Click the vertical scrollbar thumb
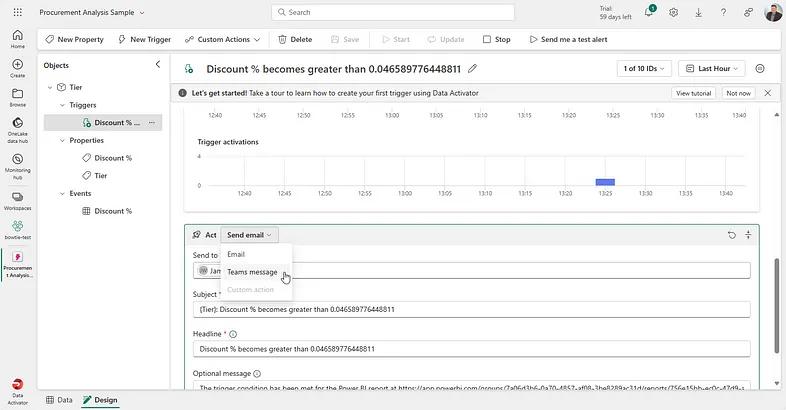This screenshot has height=410, width=786. tap(777, 306)
